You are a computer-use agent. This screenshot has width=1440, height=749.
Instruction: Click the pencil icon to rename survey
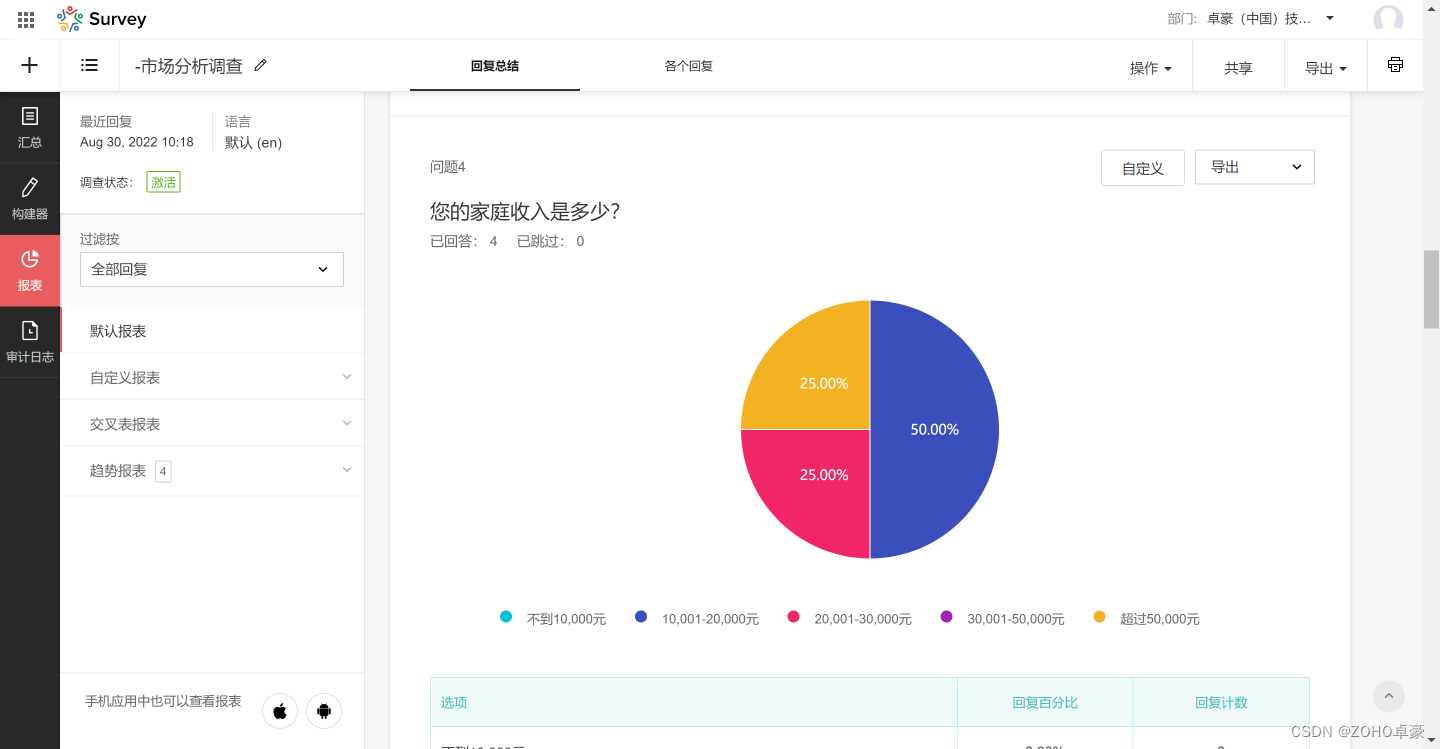[261, 65]
